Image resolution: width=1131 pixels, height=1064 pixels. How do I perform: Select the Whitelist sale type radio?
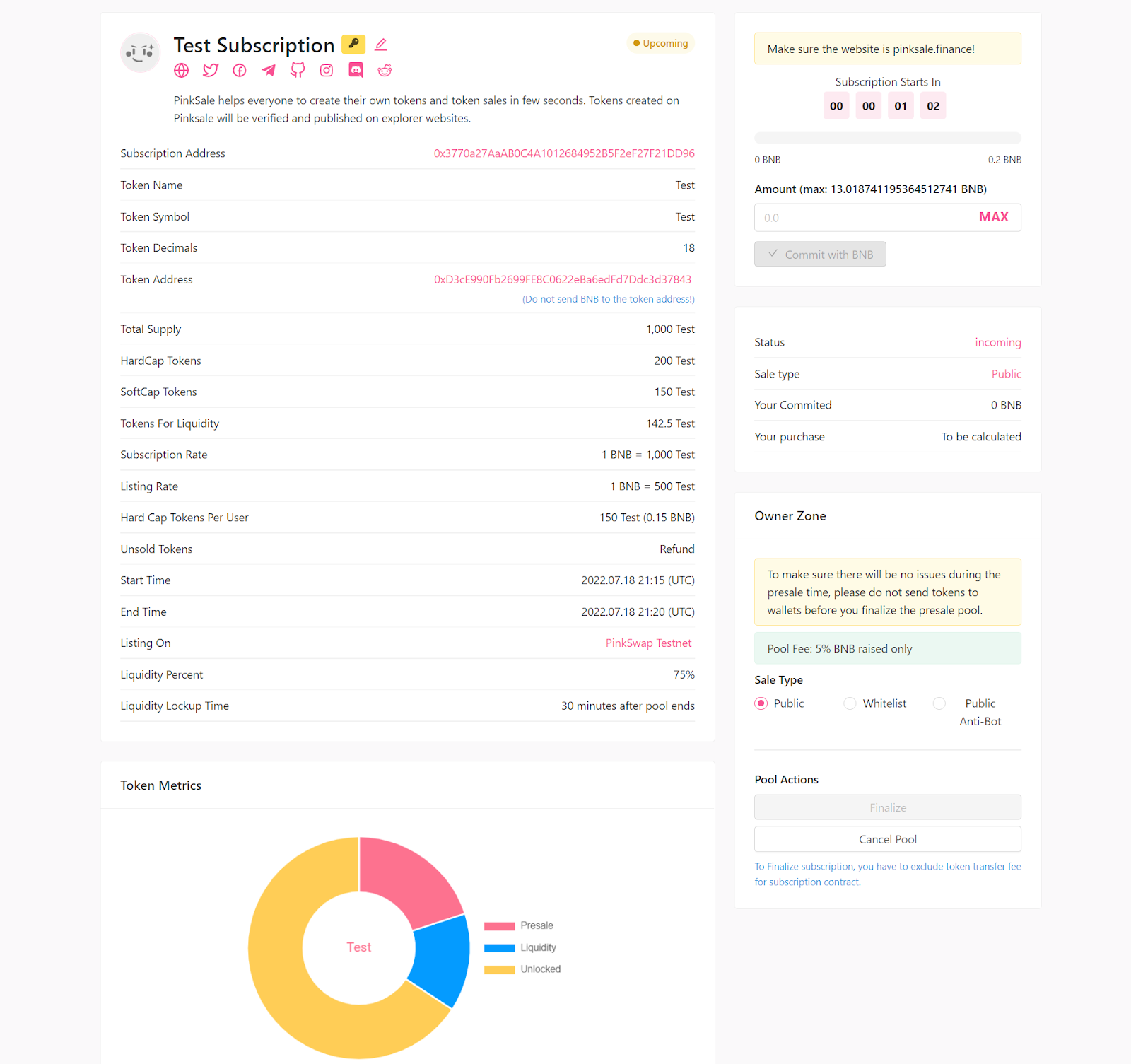(850, 703)
